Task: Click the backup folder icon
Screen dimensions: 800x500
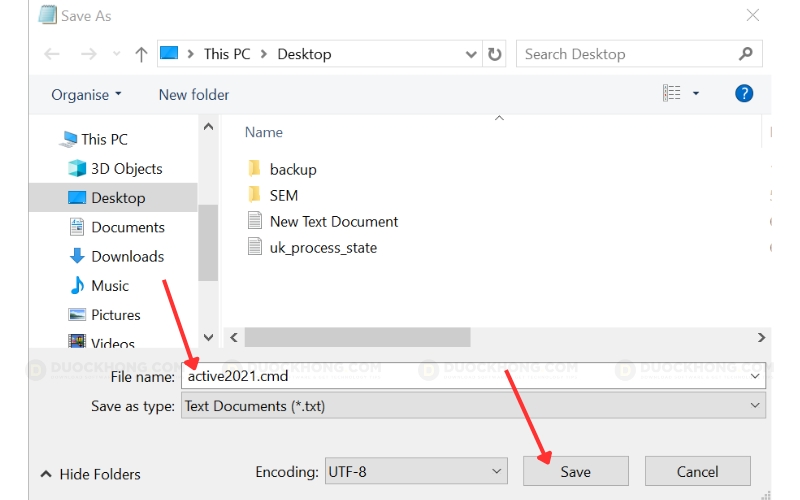Action: [254, 168]
